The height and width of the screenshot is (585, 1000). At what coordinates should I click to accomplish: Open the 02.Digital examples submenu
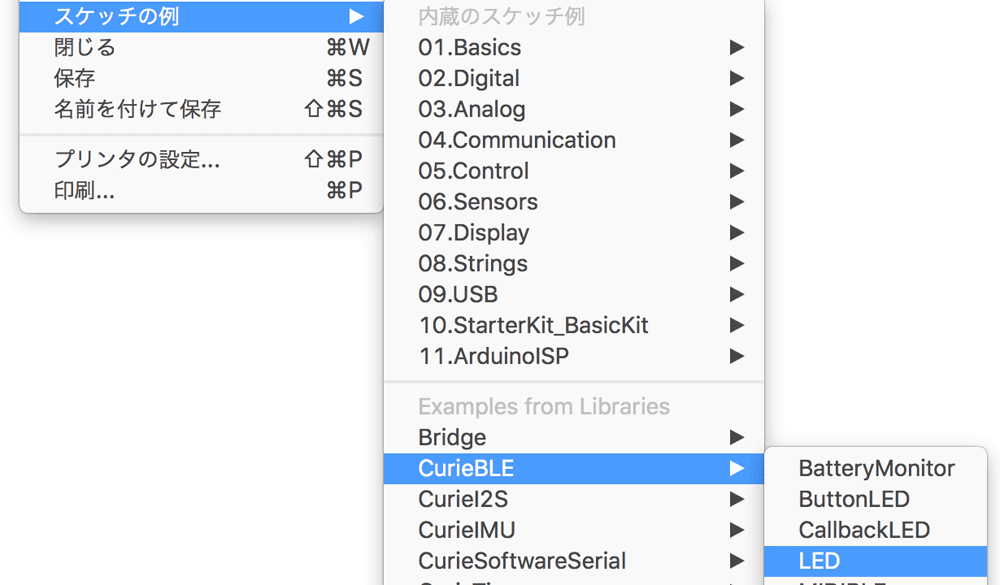click(x=573, y=78)
